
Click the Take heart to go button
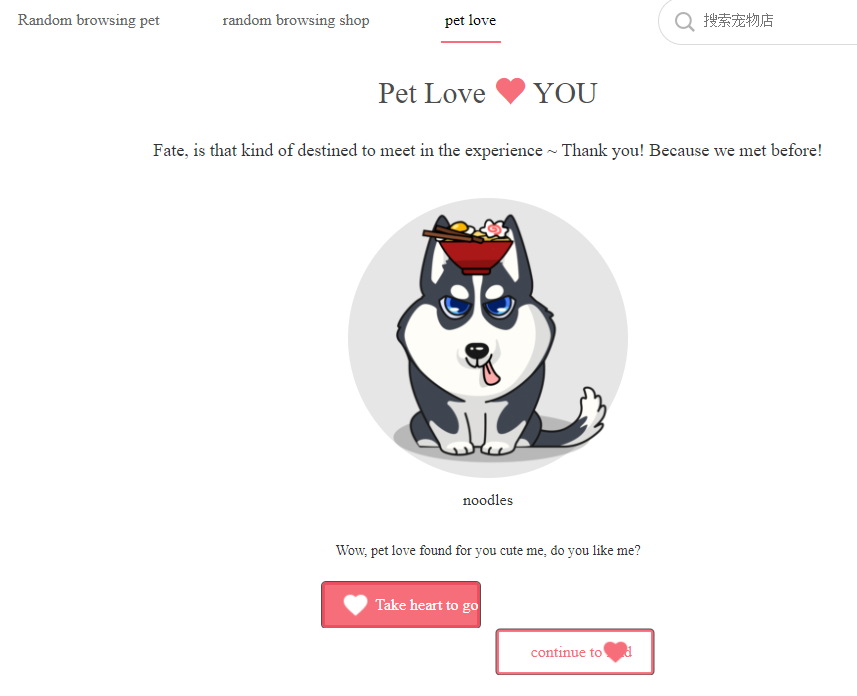coord(401,605)
